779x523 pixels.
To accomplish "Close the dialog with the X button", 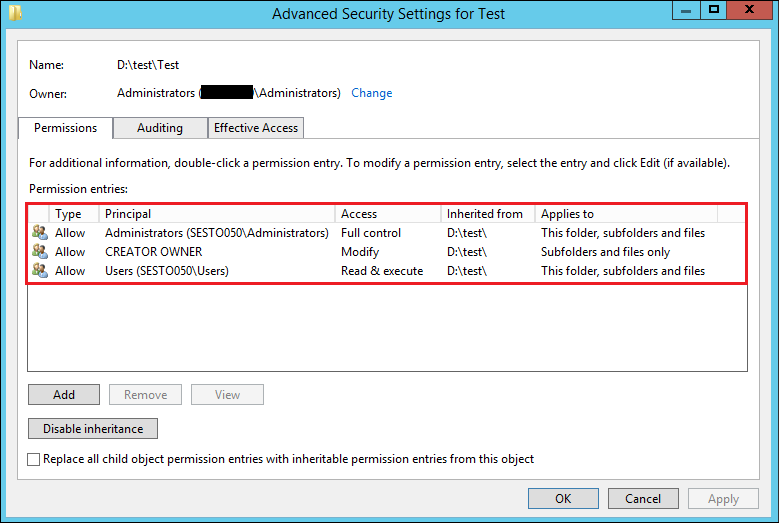I will pos(750,10).
